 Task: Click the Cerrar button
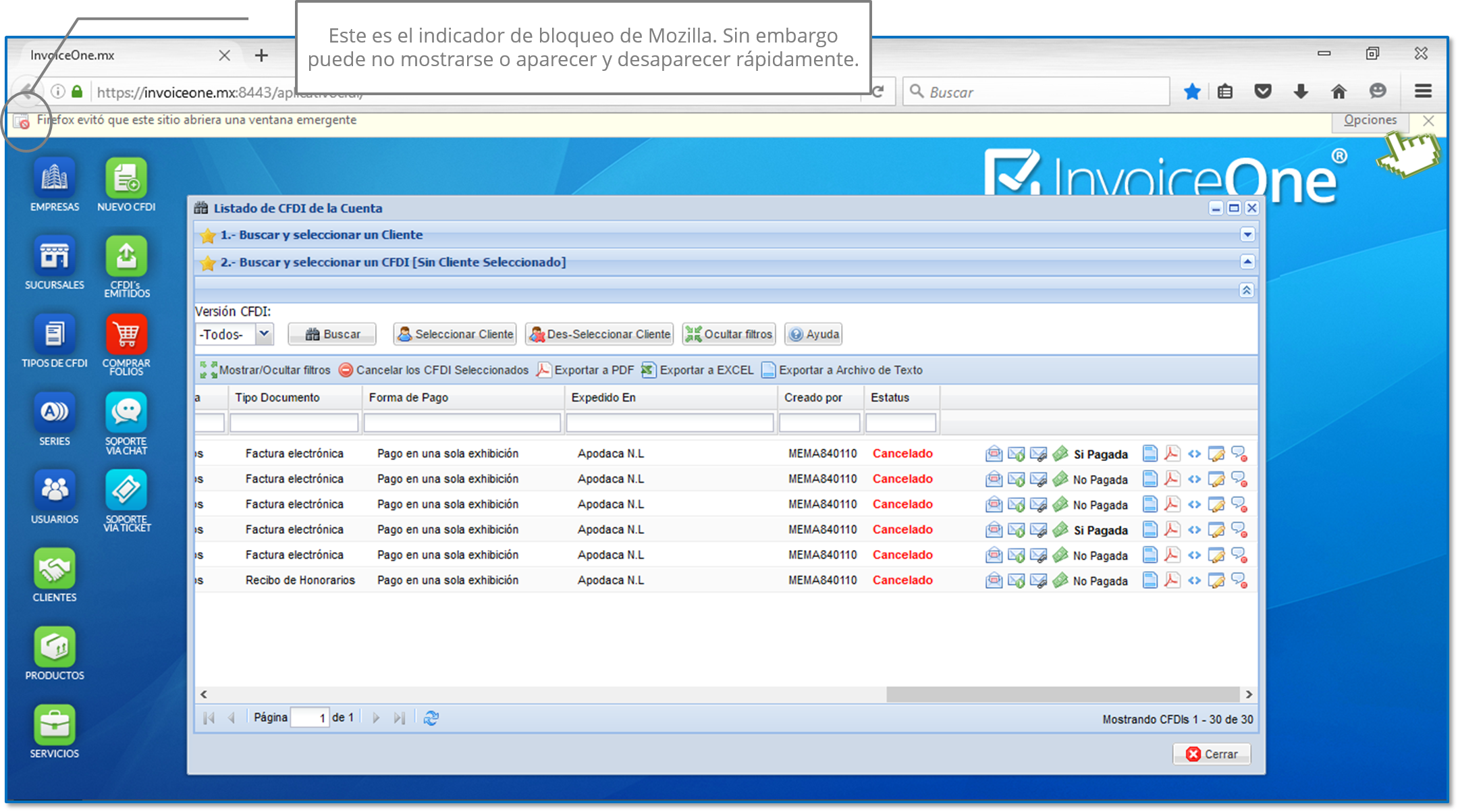pyautogui.click(x=1212, y=754)
